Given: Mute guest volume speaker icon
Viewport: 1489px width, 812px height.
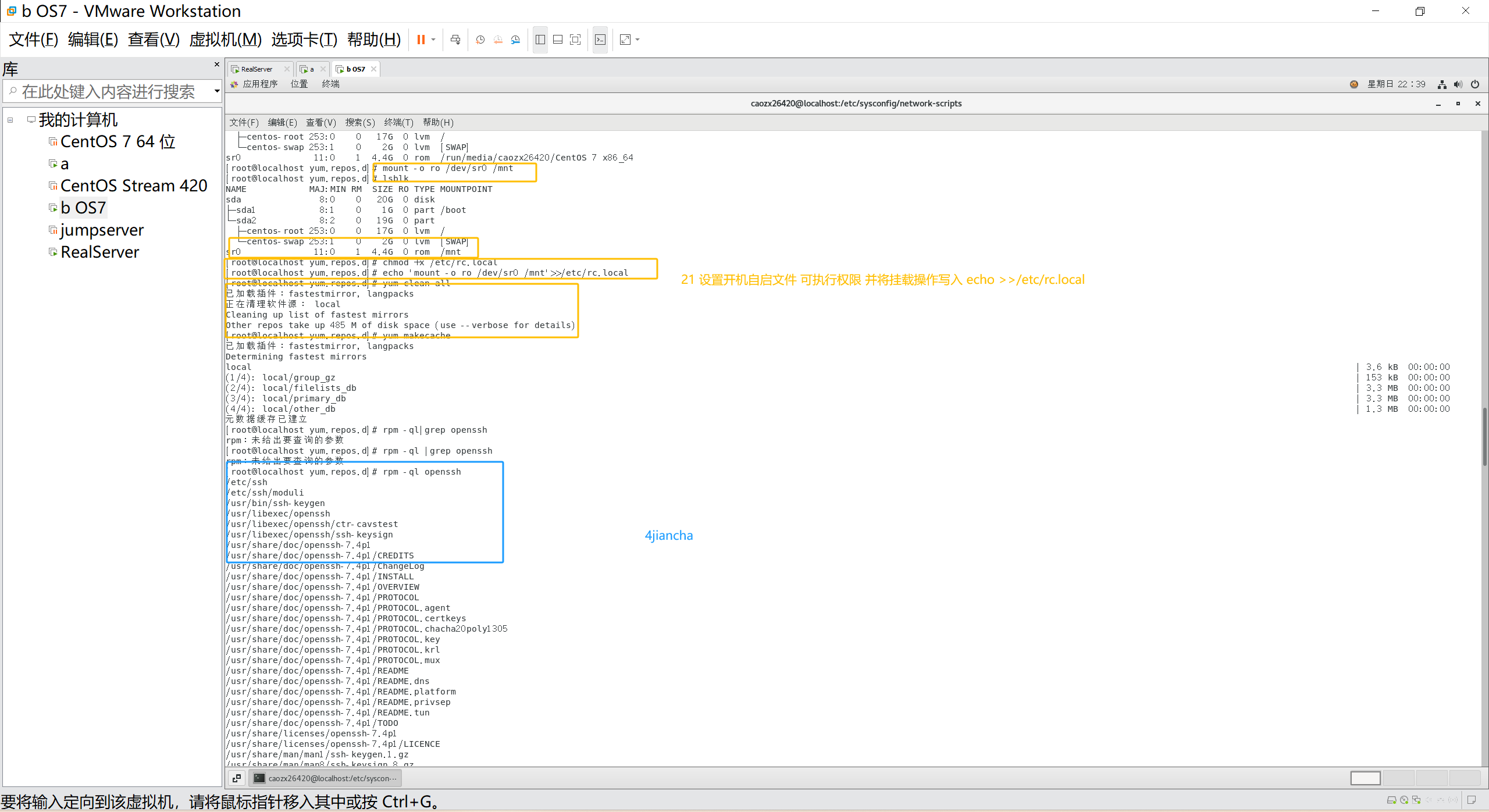Looking at the screenshot, I should tap(1458, 84).
